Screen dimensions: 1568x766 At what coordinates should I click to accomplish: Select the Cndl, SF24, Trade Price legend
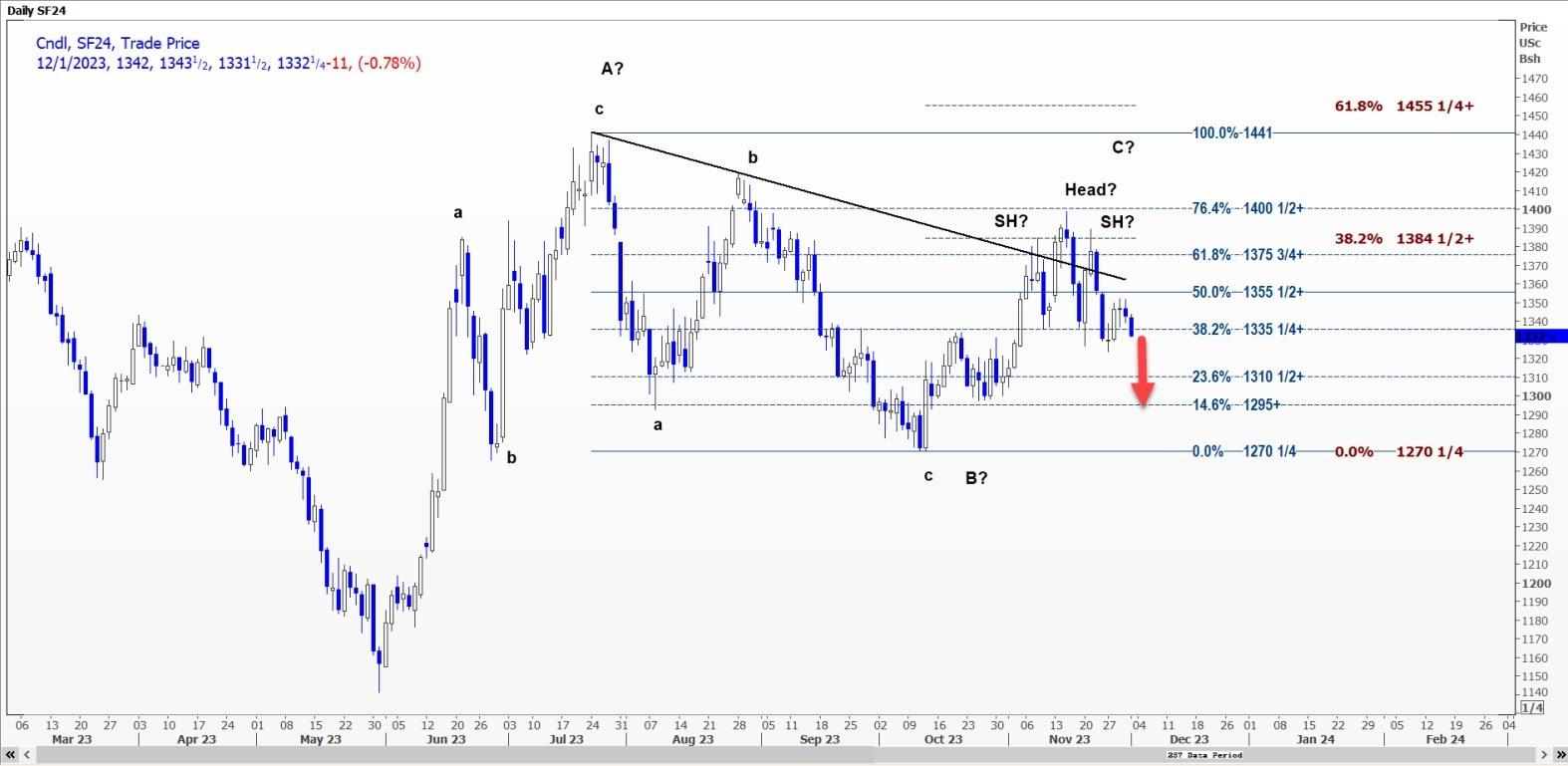pos(118,43)
